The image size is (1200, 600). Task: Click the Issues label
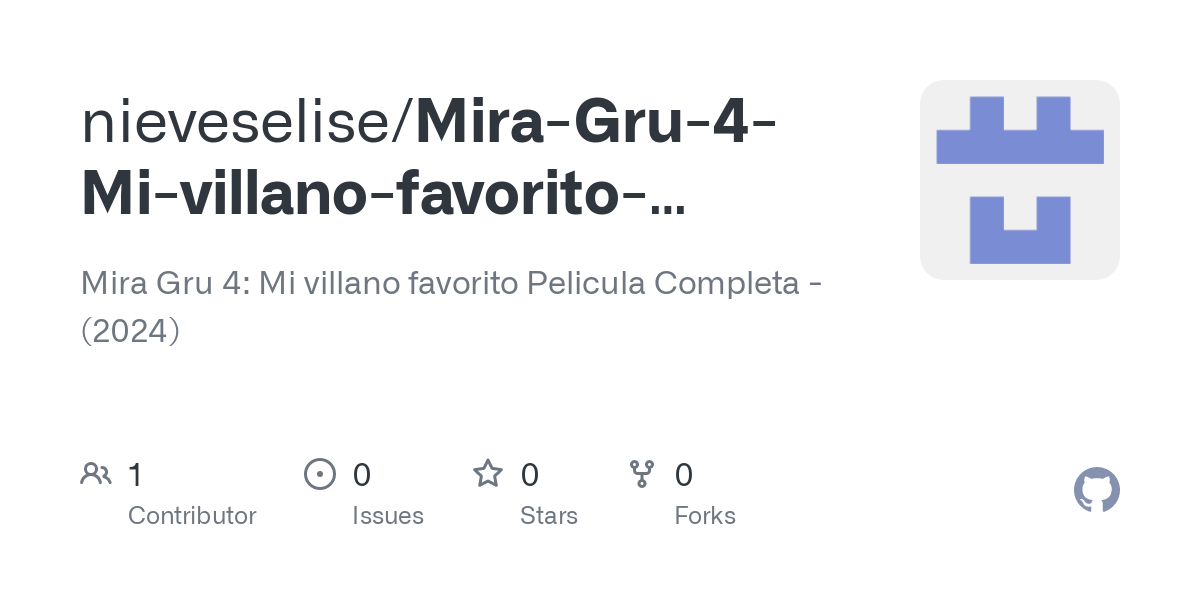coord(388,516)
